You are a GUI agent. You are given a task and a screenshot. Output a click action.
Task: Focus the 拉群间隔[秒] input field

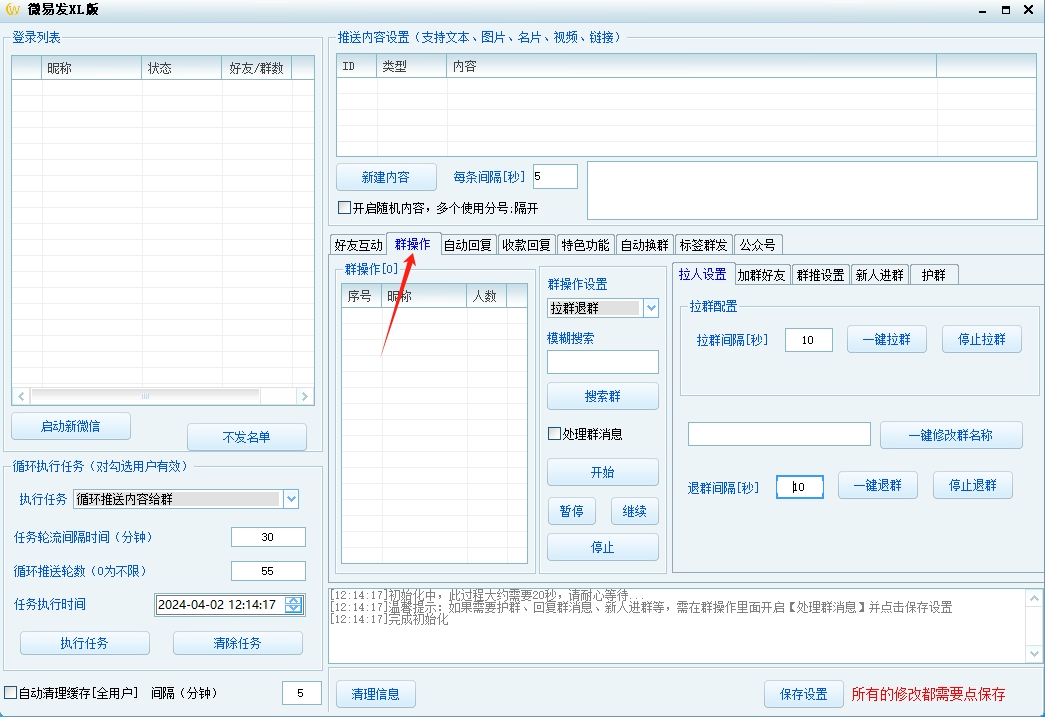[808, 340]
